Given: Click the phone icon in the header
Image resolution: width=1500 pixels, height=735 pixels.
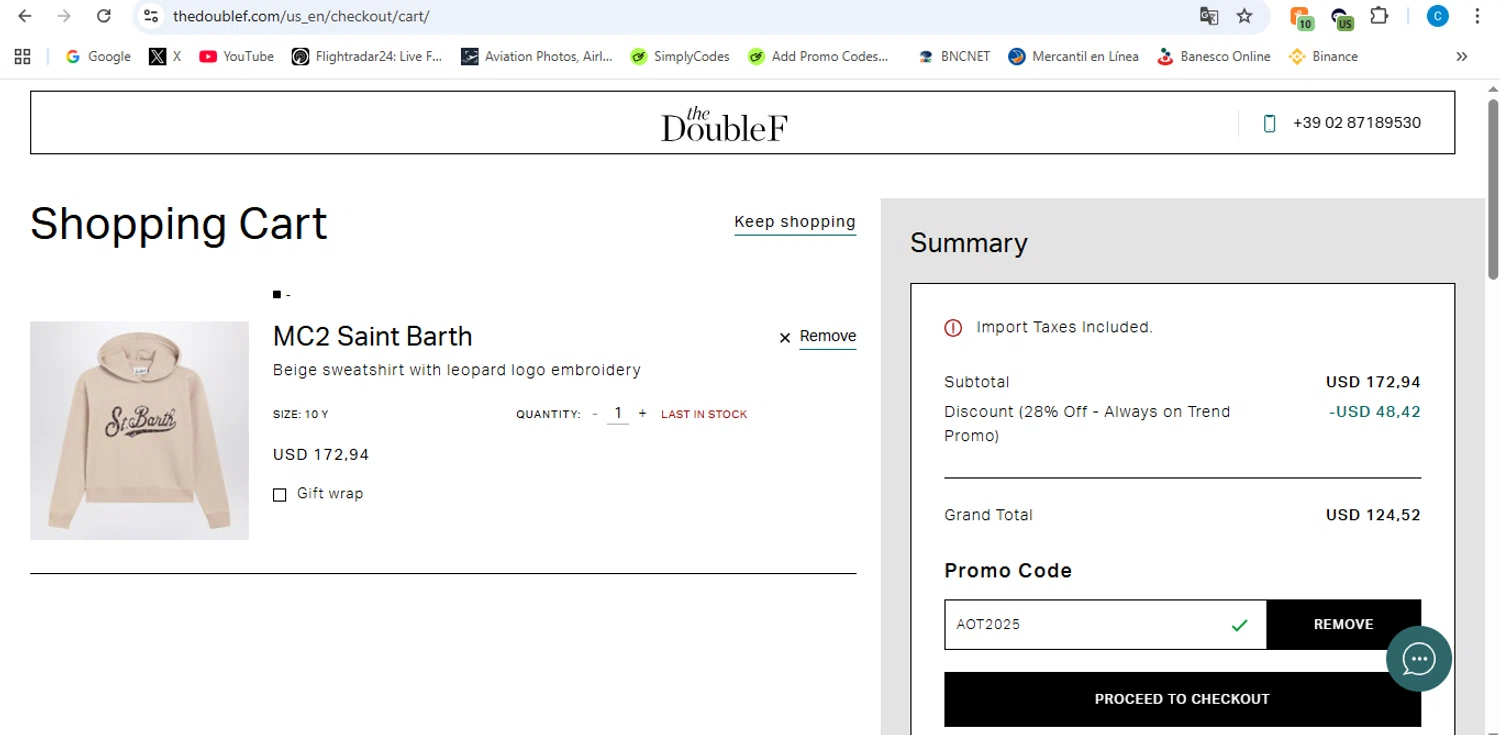Looking at the screenshot, I should (1270, 123).
